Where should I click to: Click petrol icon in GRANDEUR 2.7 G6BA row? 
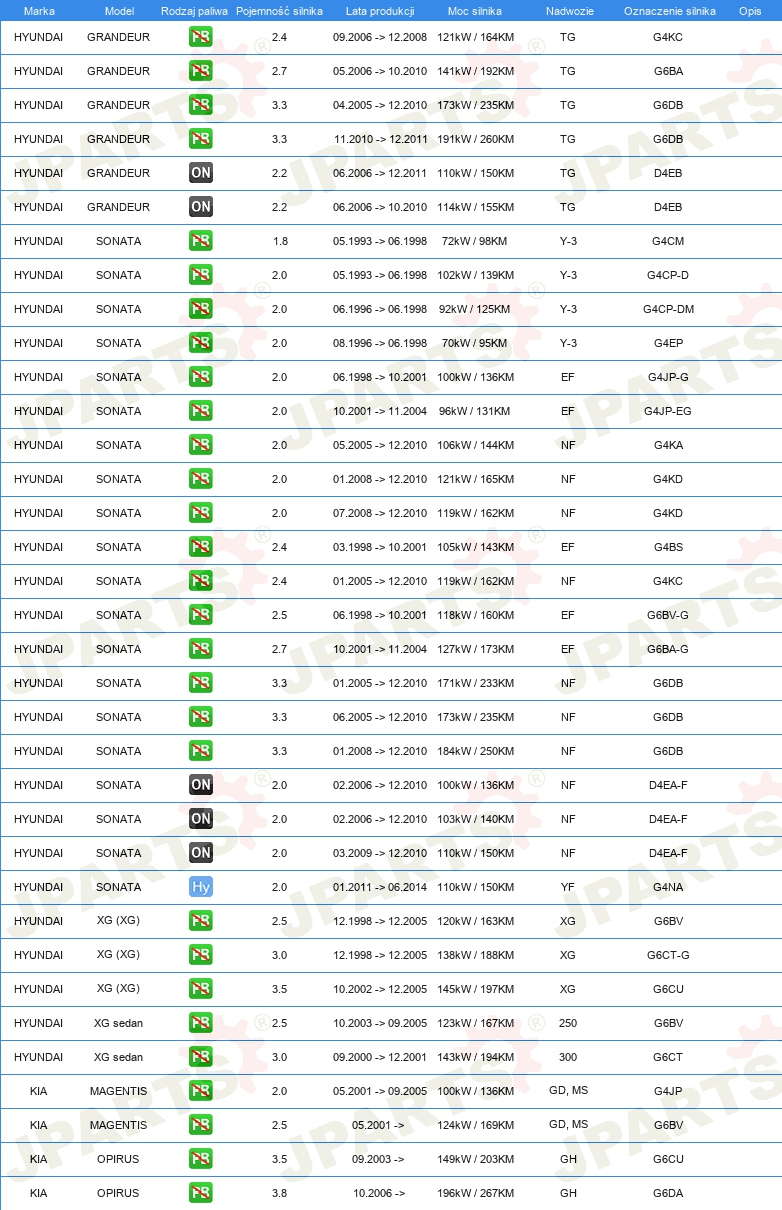pos(201,71)
